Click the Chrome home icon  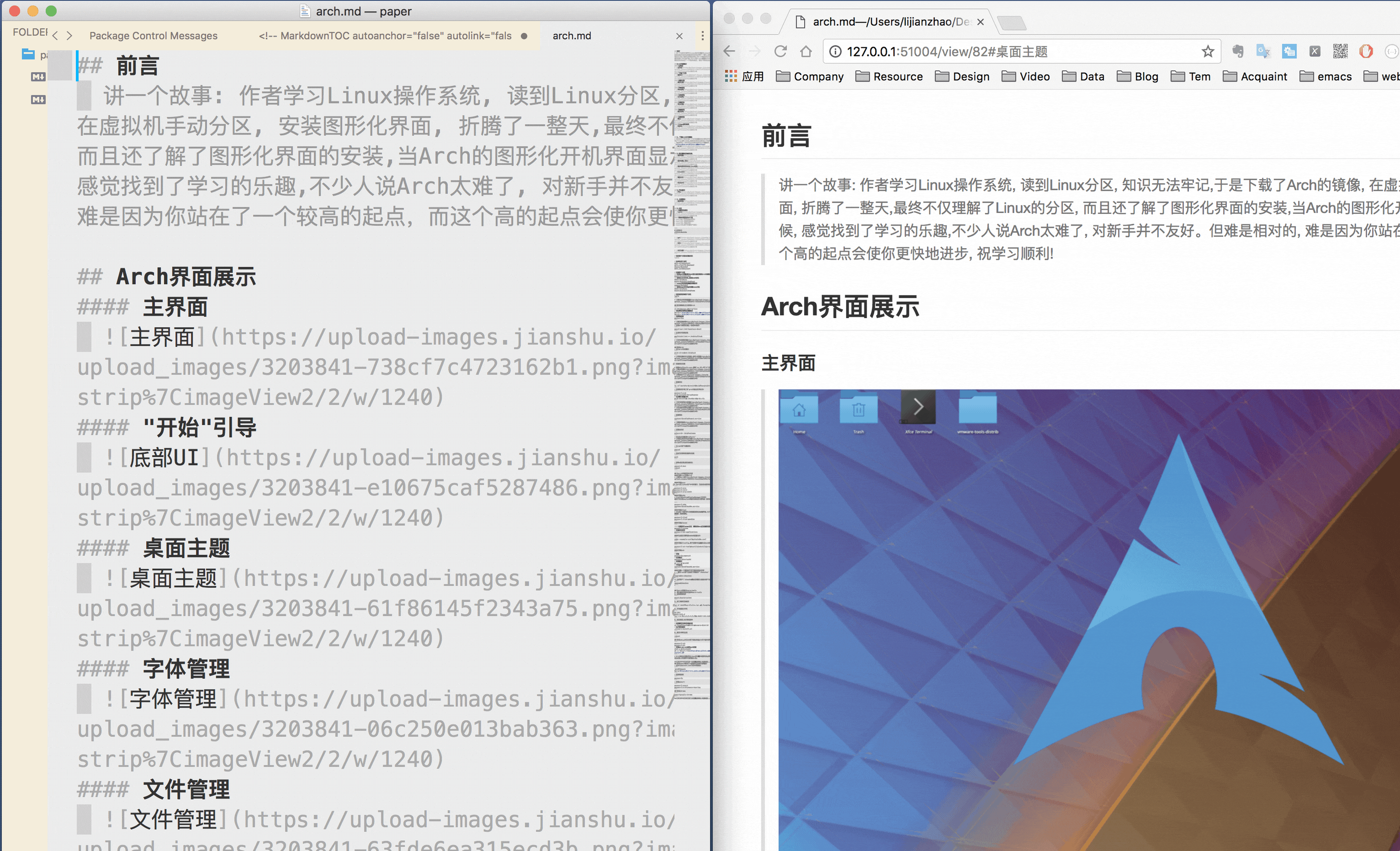click(806, 51)
